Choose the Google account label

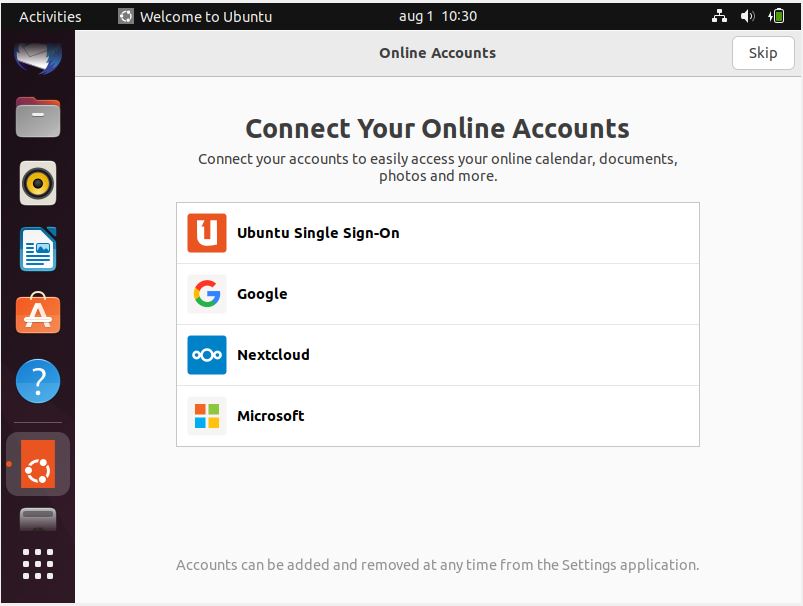click(x=262, y=294)
